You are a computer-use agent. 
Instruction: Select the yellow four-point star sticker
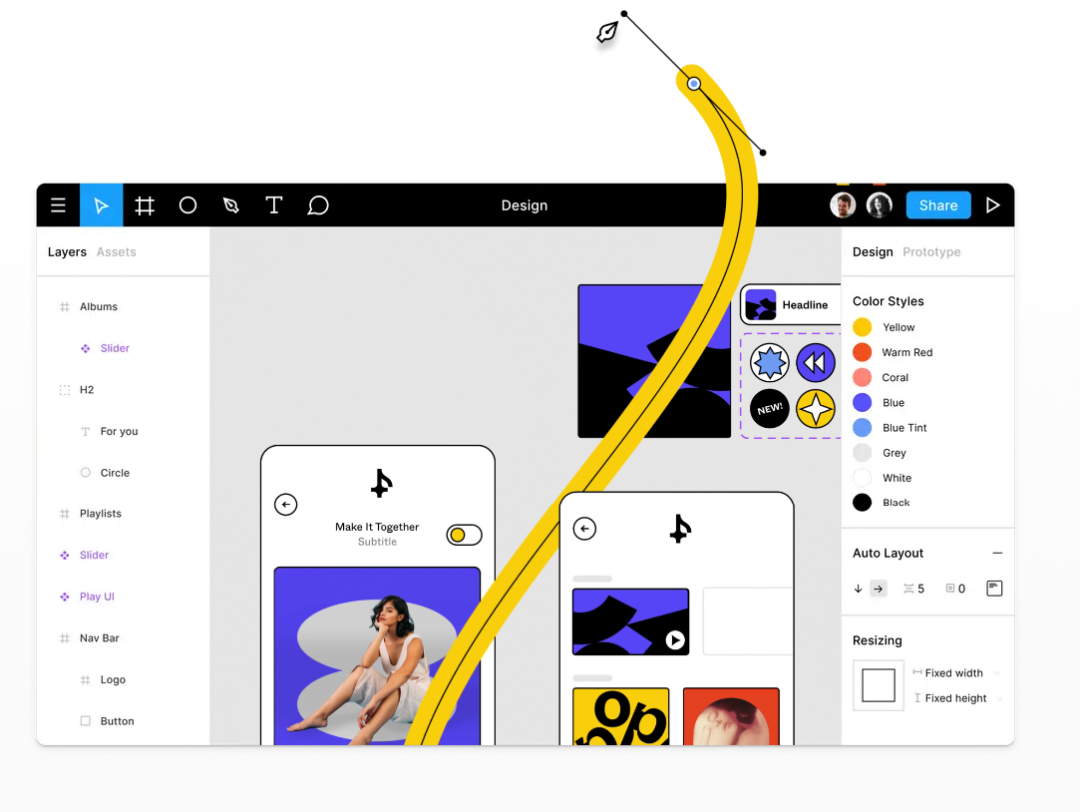coord(816,408)
